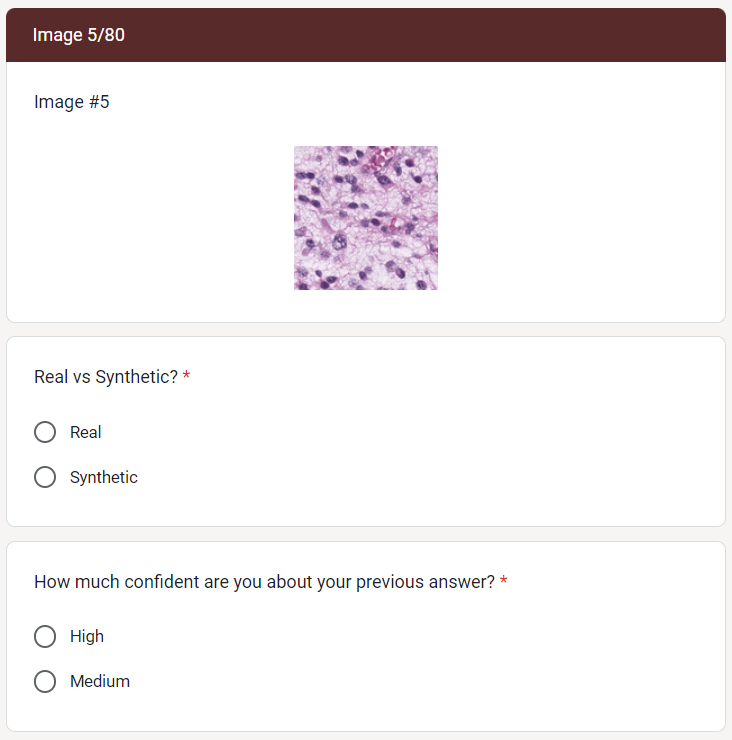Click the 'Real' option label text

(x=85, y=432)
